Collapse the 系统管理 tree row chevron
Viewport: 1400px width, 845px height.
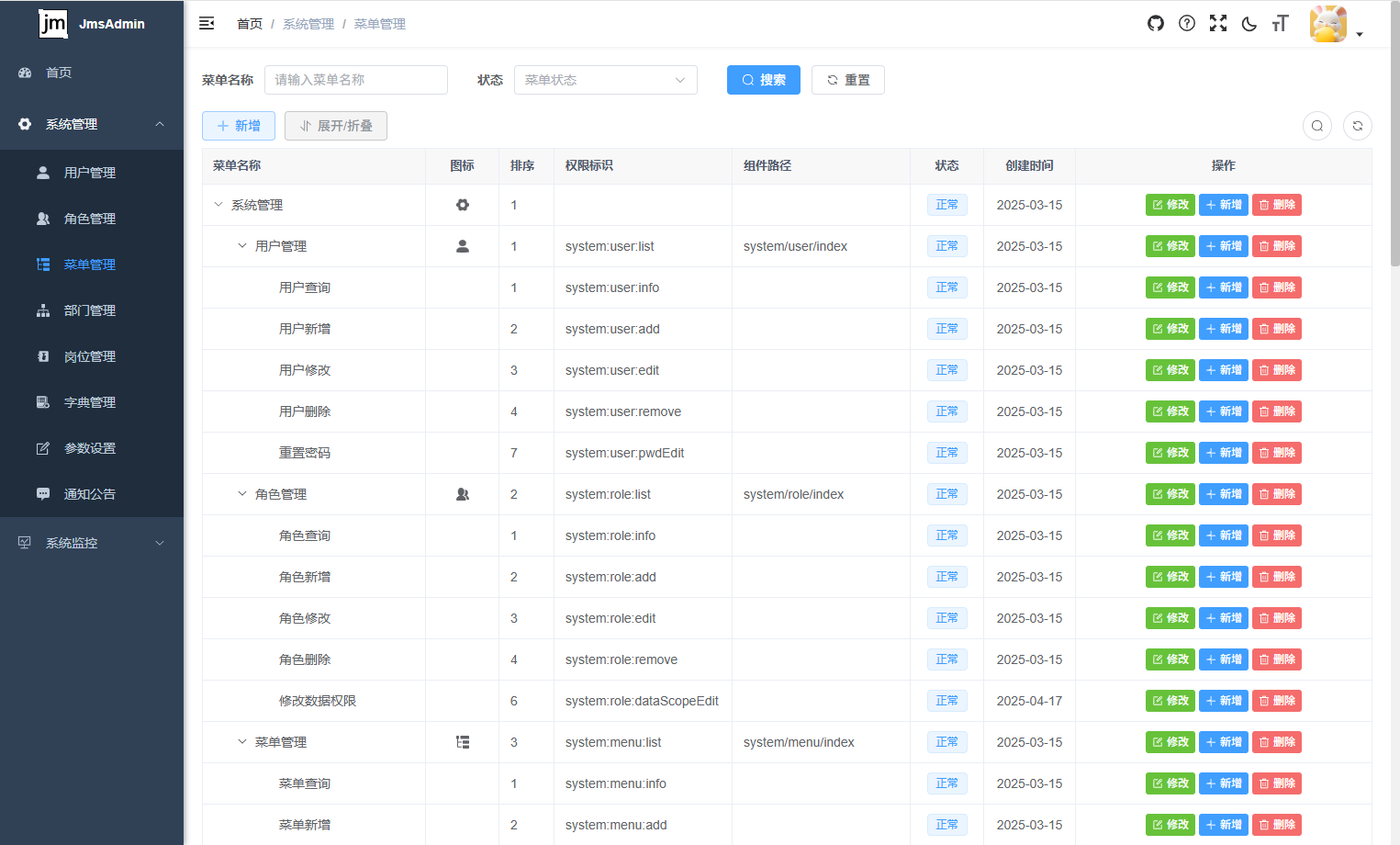click(218, 205)
